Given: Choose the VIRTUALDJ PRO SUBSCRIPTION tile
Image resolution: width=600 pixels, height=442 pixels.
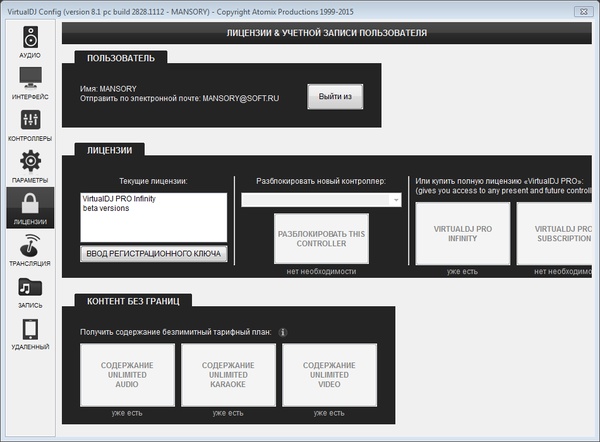Looking at the screenshot, I should pos(555,234).
